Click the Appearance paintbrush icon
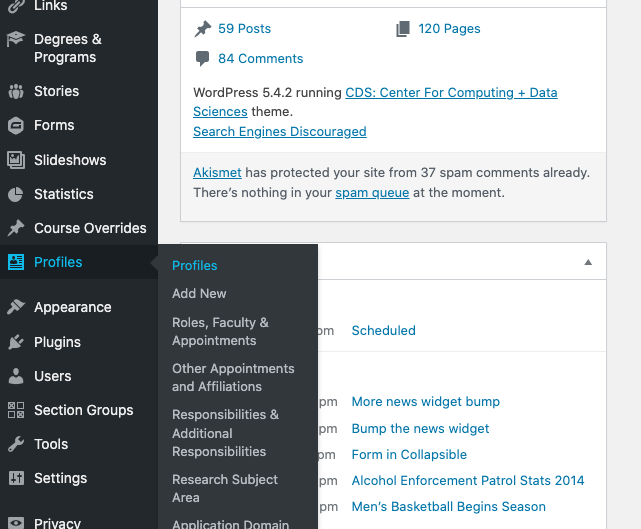 pyautogui.click(x=16, y=307)
